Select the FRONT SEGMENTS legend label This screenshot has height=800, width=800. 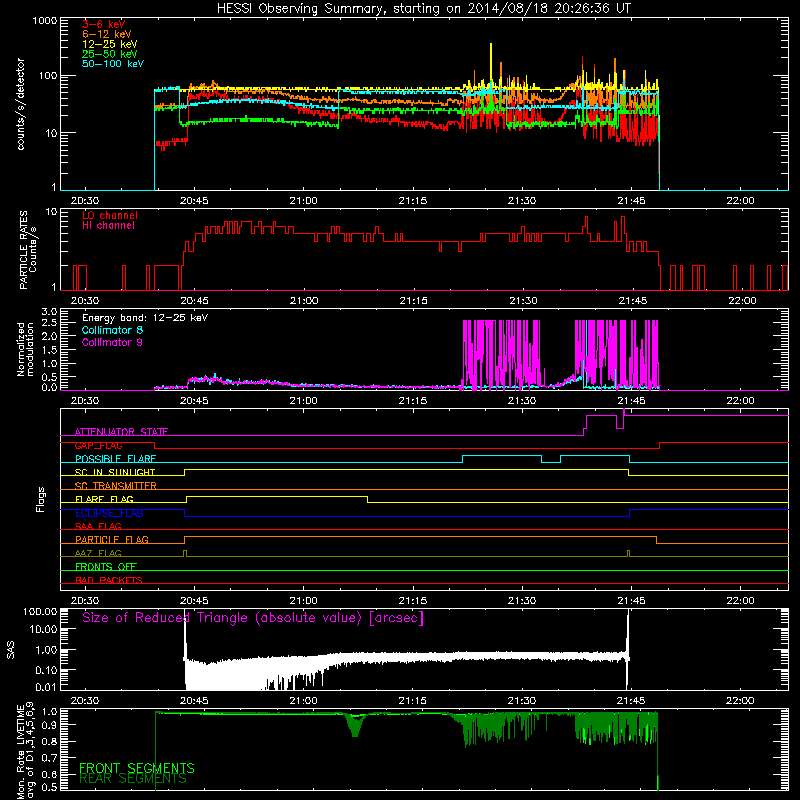point(137,768)
